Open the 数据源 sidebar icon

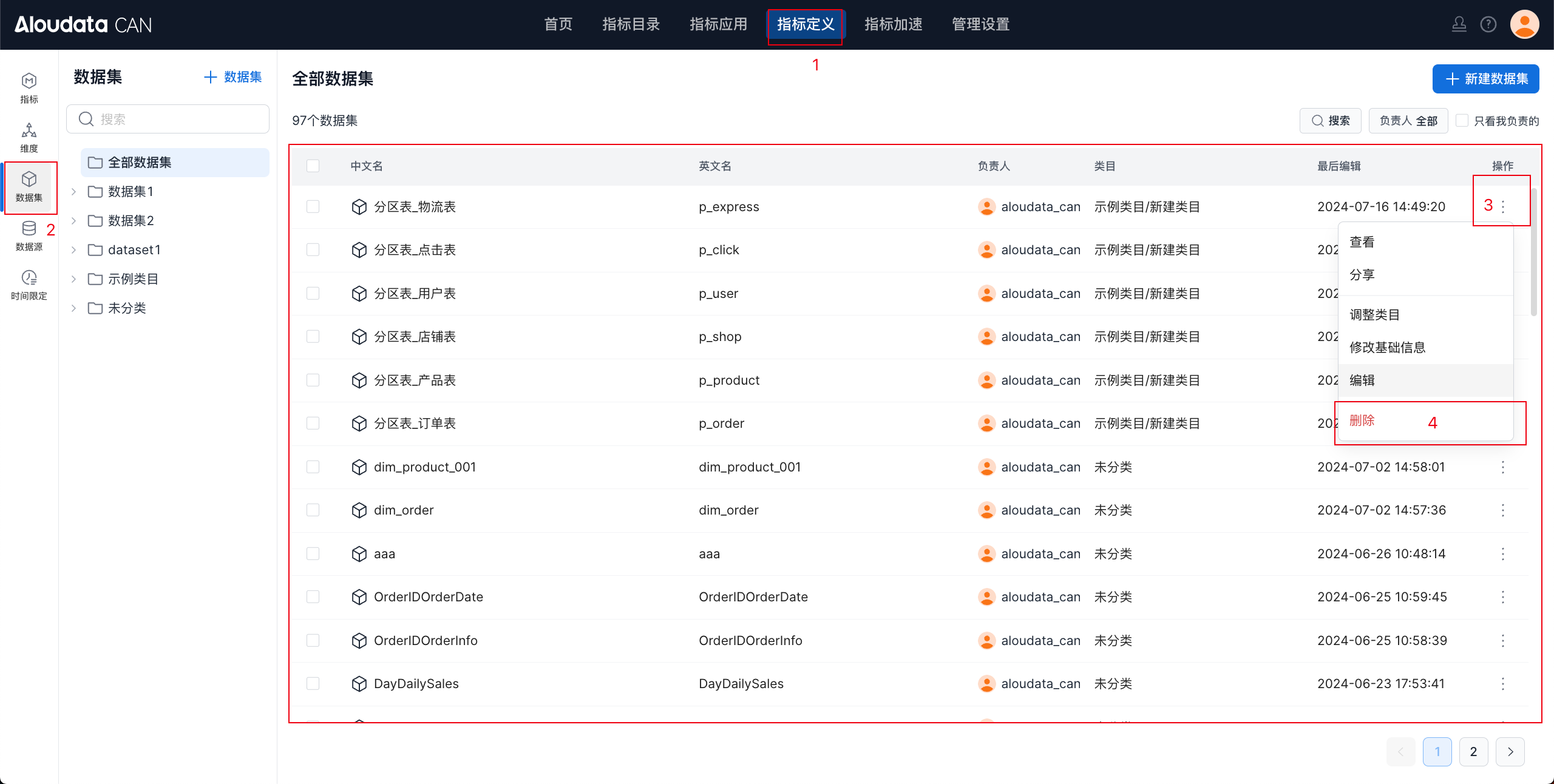pos(29,235)
